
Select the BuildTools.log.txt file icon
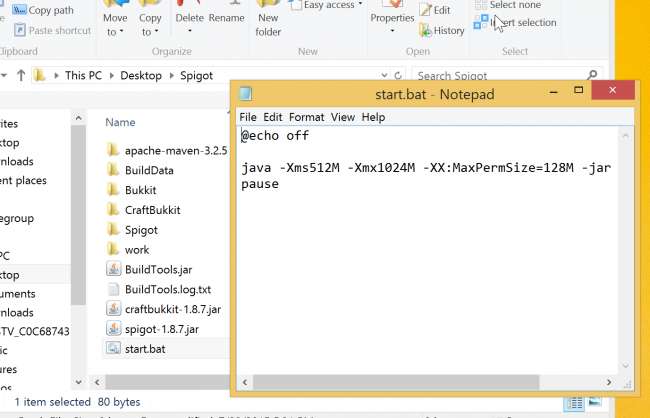113,289
